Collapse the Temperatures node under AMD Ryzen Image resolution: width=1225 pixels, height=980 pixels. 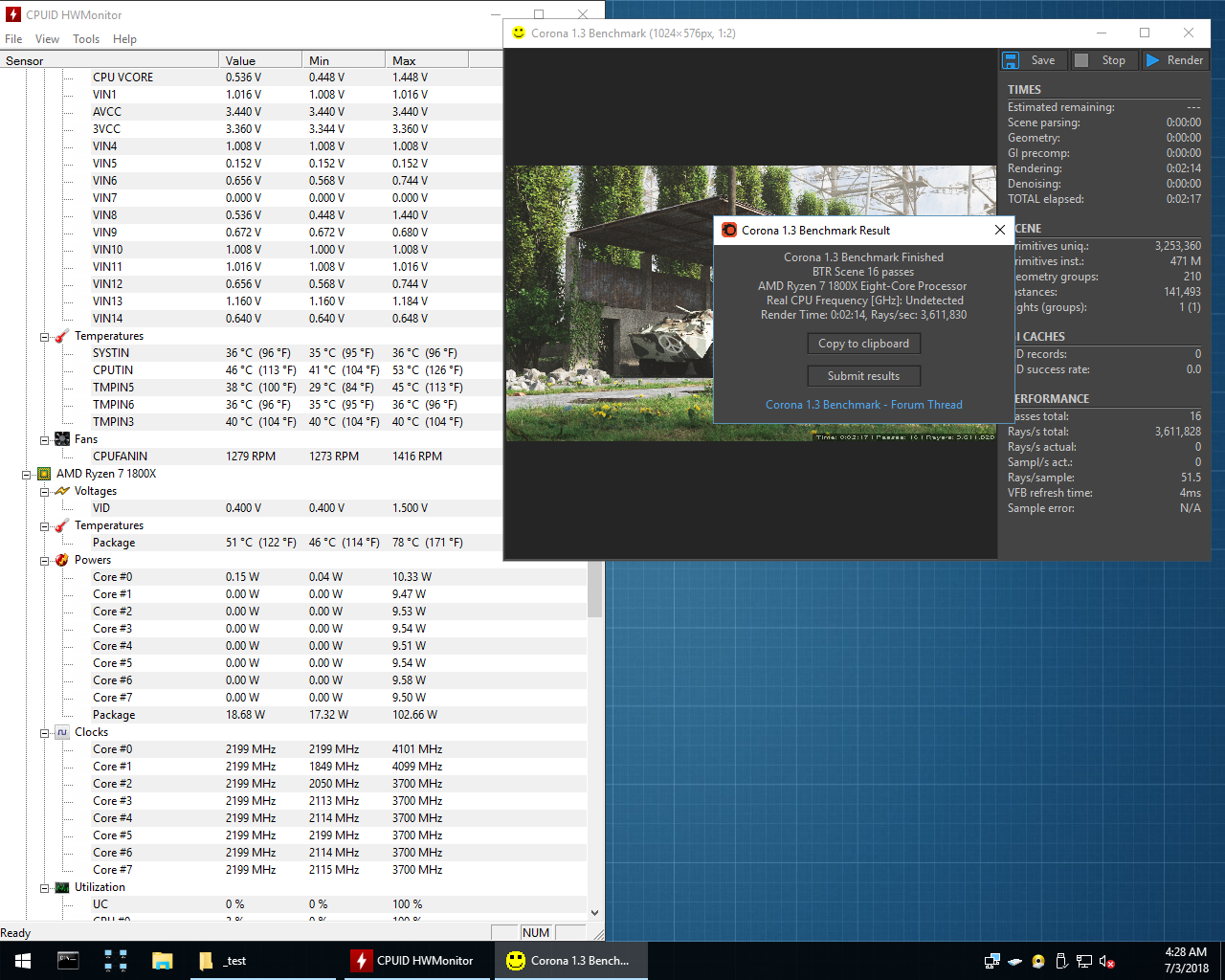point(45,525)
